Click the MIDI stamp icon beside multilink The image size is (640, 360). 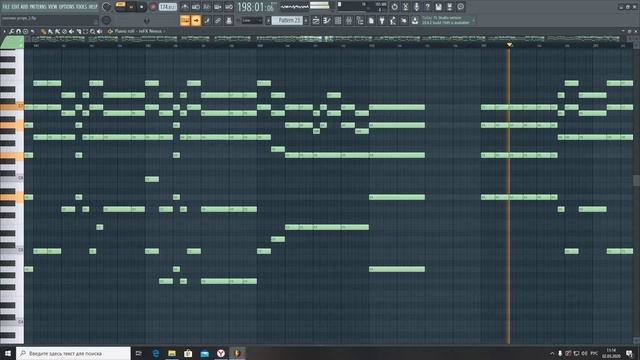pyautogui.click(x=229, y=20)
